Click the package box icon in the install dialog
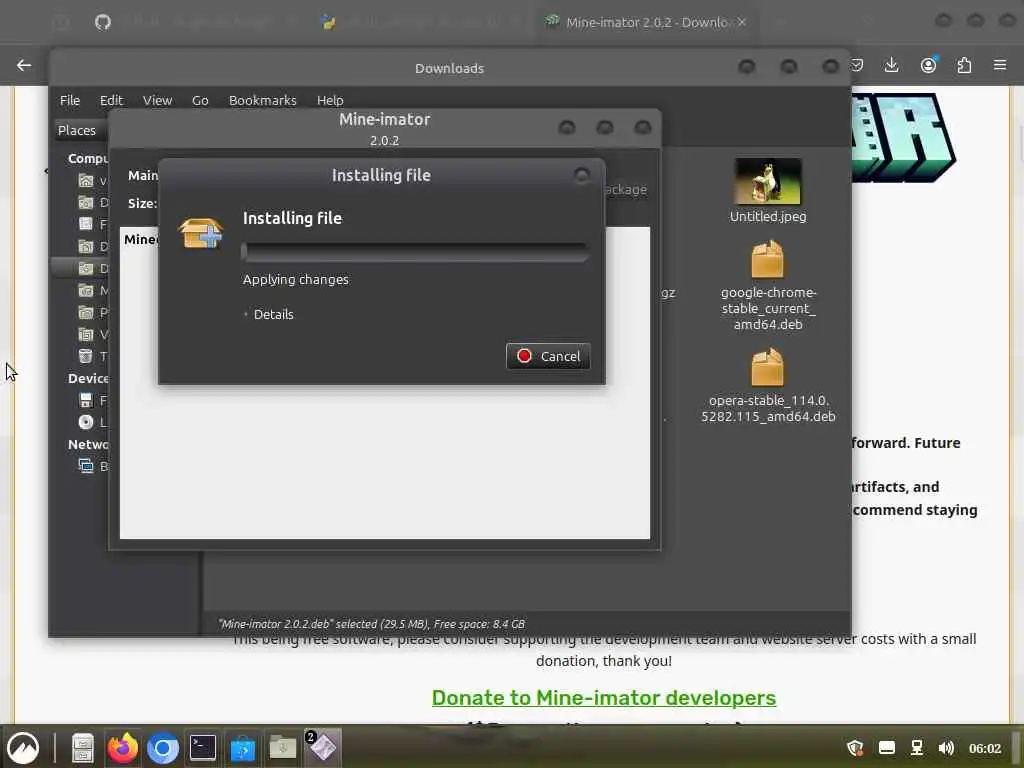Viewport: 1024px width, 768px height. 200,233
